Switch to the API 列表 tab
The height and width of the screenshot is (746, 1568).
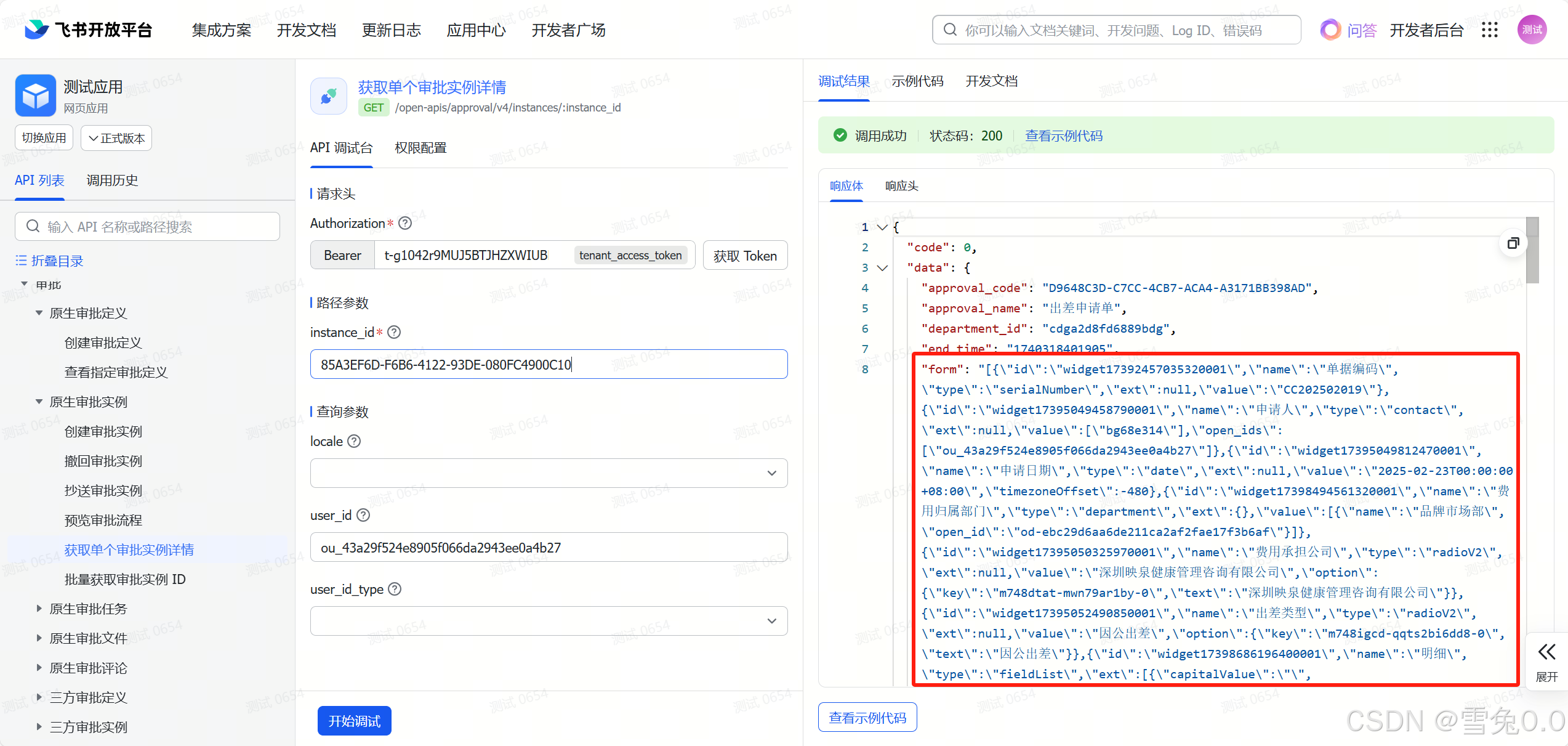click(x=39, y=180)
